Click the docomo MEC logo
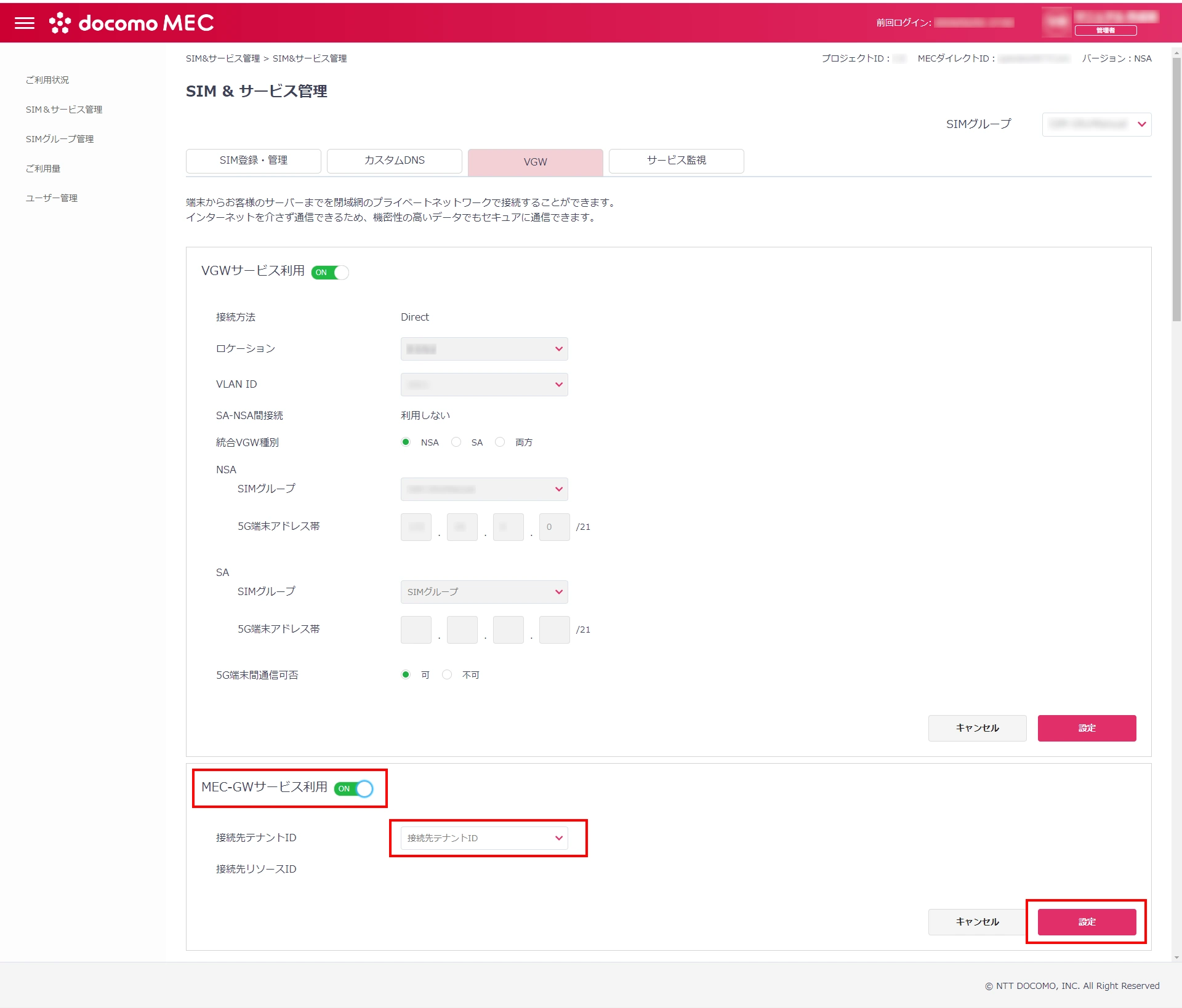The image size is (1182, 1008). (132, 23)
